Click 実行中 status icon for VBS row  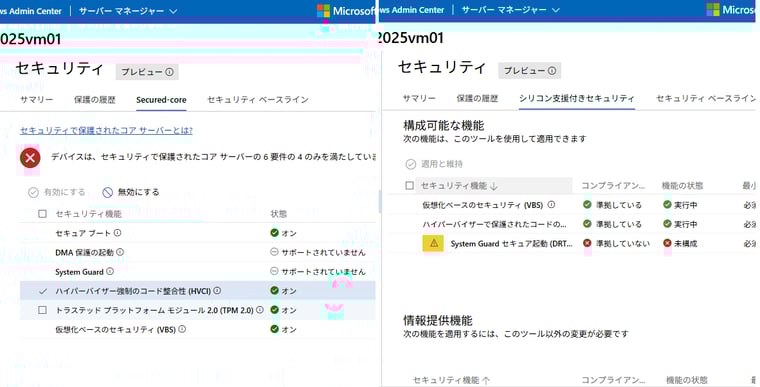click(667, 205)
